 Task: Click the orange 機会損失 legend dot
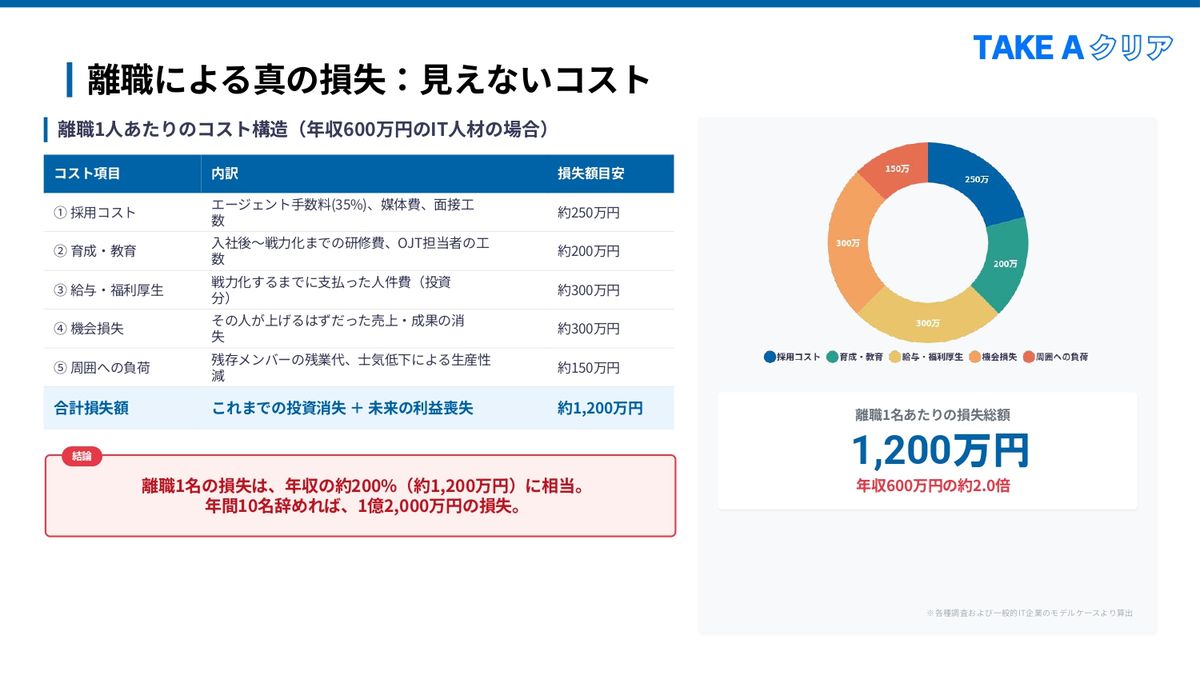(x=974, y=356)
